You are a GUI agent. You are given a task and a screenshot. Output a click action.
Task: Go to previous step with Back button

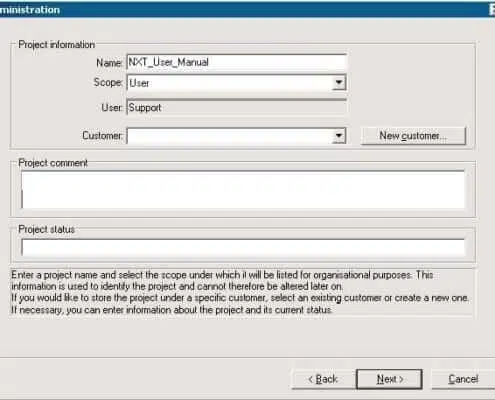pyautogui.click(x=323, y=379)
